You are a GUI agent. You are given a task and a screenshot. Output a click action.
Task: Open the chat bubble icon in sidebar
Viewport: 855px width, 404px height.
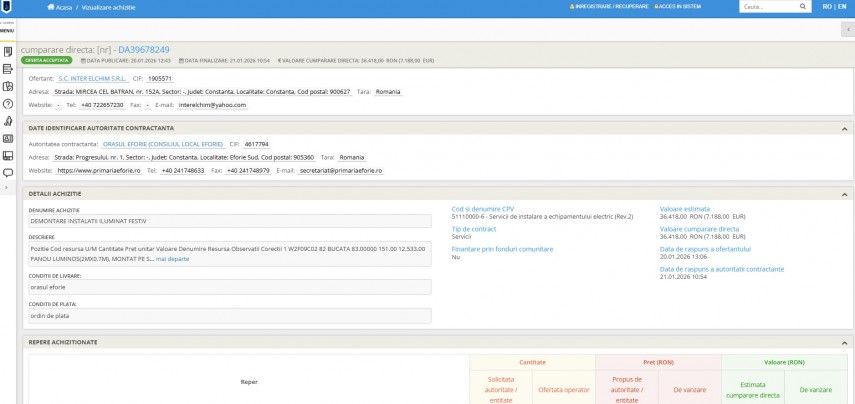(7, 171)
